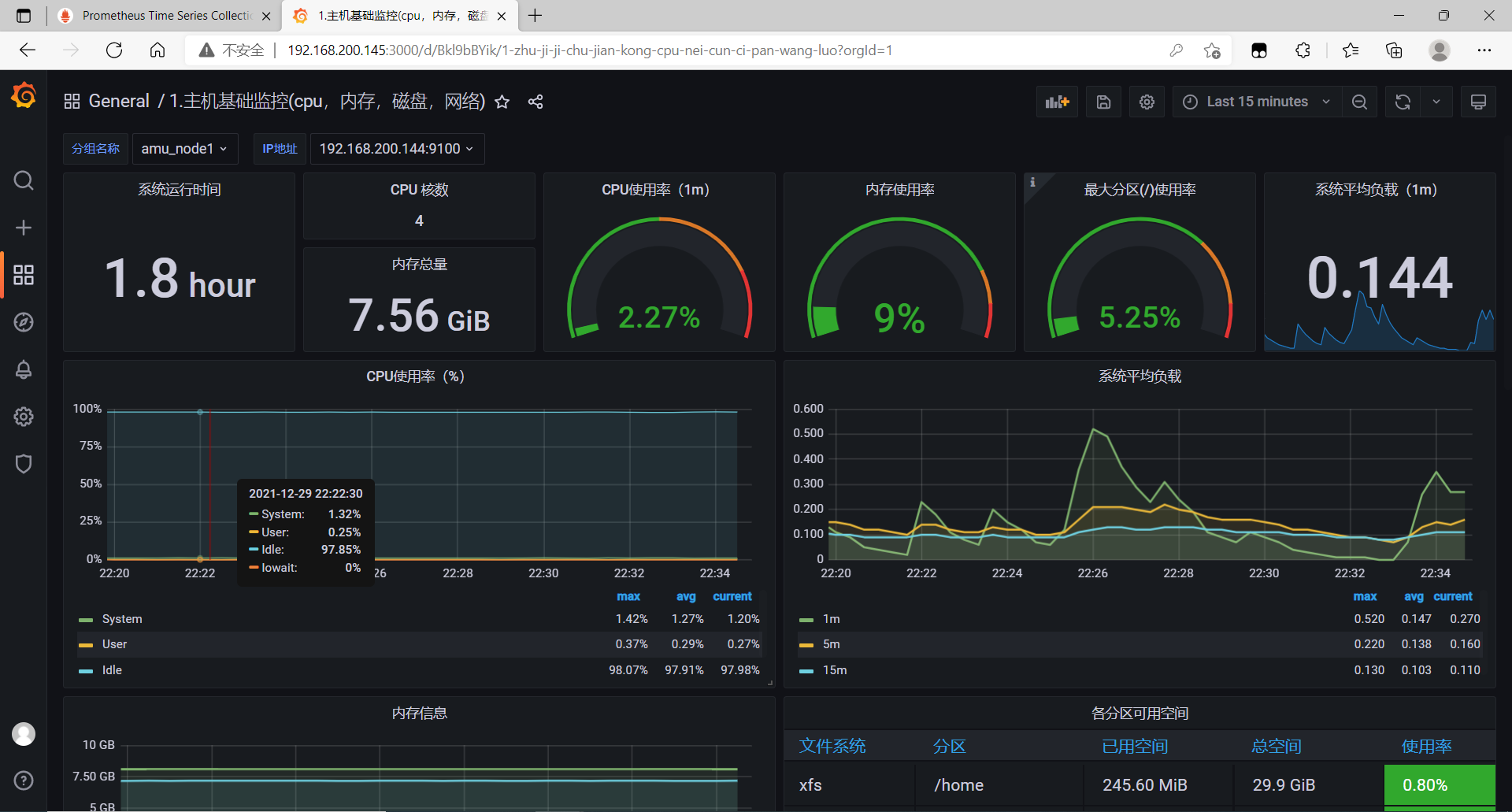Open browser collections icon

pyautogui.click(x=1394, y=50)
